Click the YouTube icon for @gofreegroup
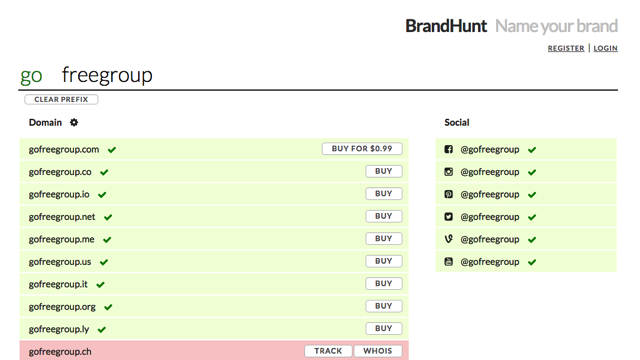 pyautogui.click(x=449, y=262)
